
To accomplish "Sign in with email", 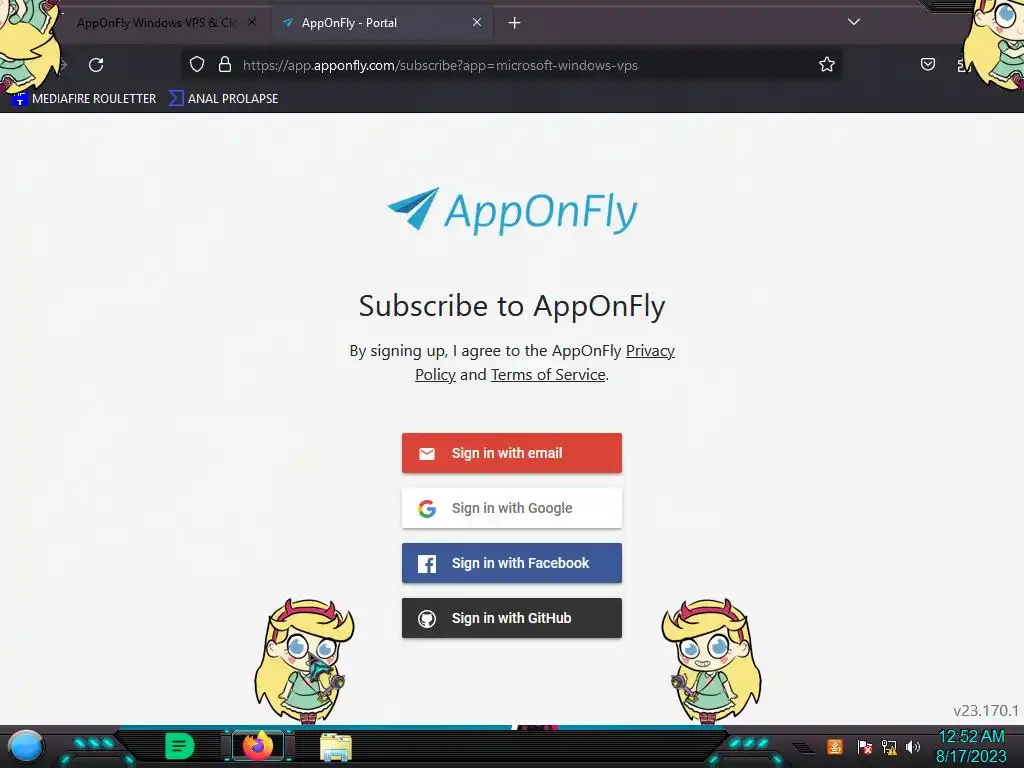I will [x=512, y=453].
